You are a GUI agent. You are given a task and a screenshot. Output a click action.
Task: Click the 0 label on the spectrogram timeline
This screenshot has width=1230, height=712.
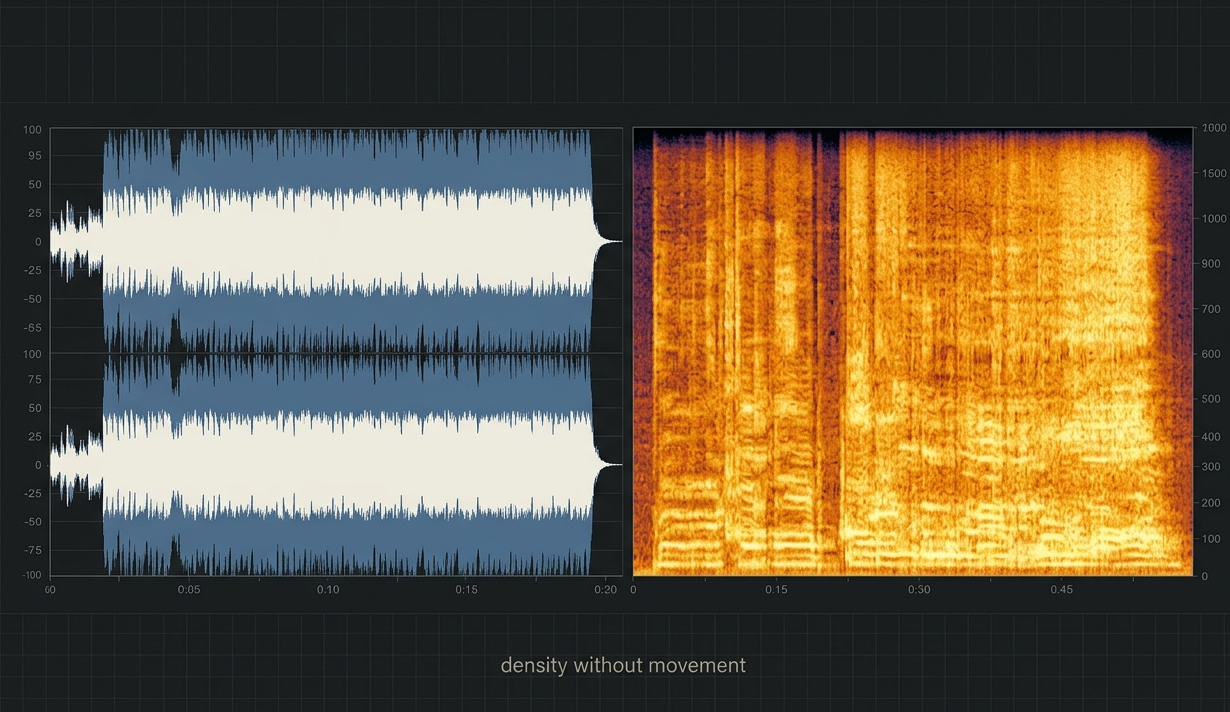tap(632, 590)
